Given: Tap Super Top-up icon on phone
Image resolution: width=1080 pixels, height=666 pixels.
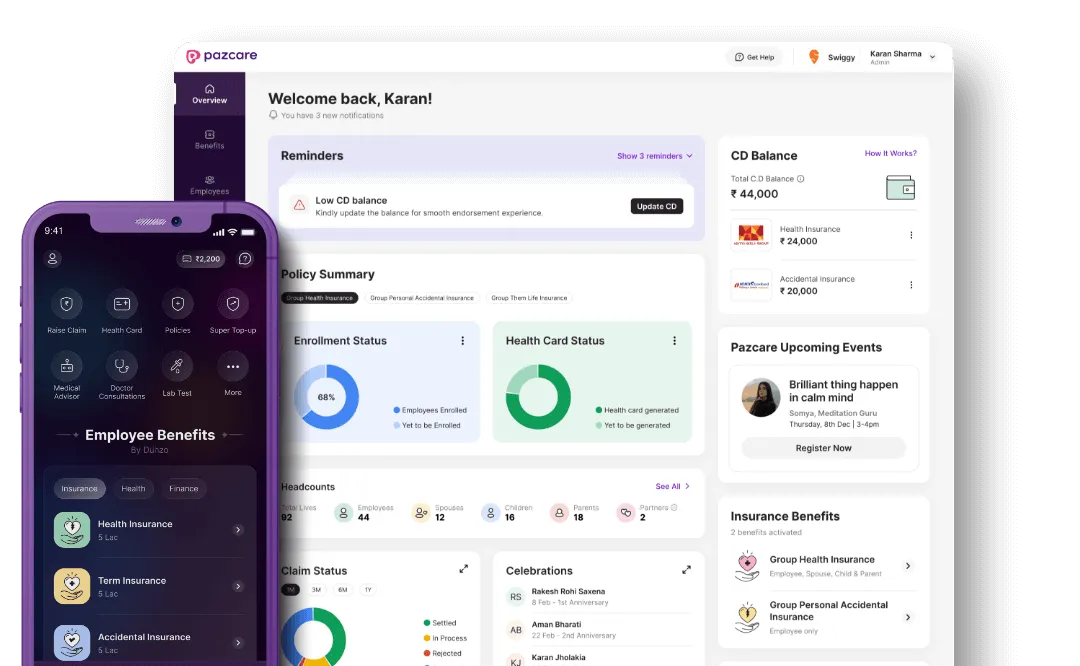Looking at the screenshot, I should pos(233,304).
